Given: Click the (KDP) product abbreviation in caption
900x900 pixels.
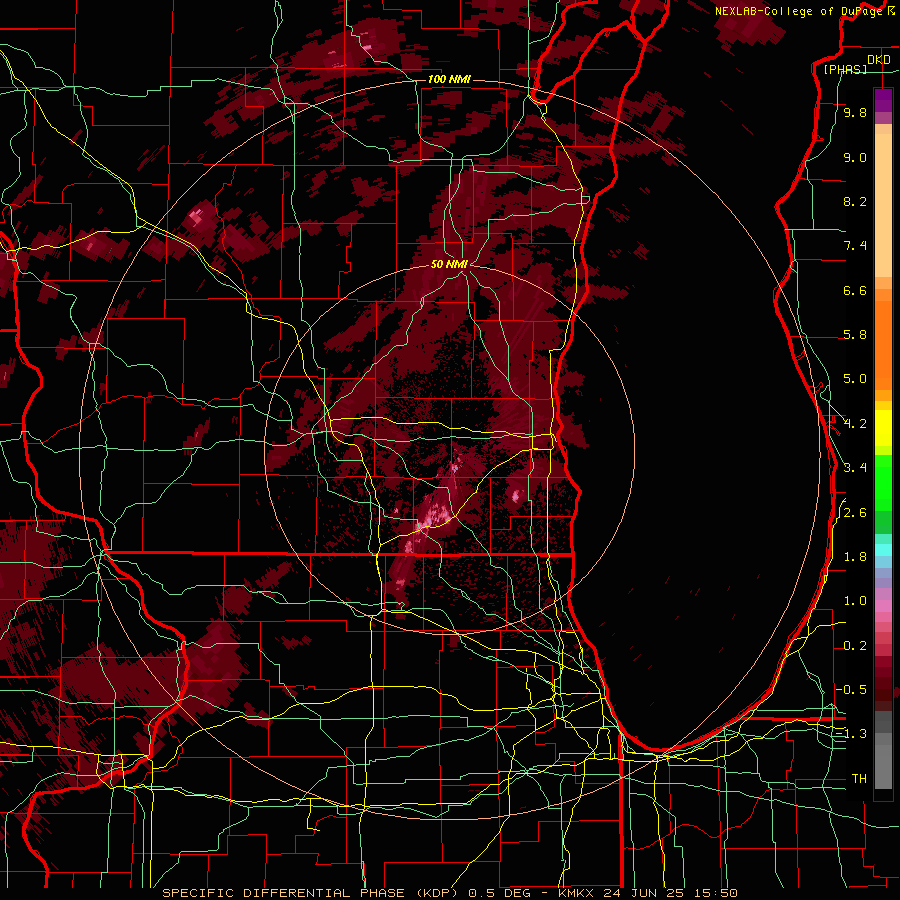Looking at the screenshot, I should 437,893.
